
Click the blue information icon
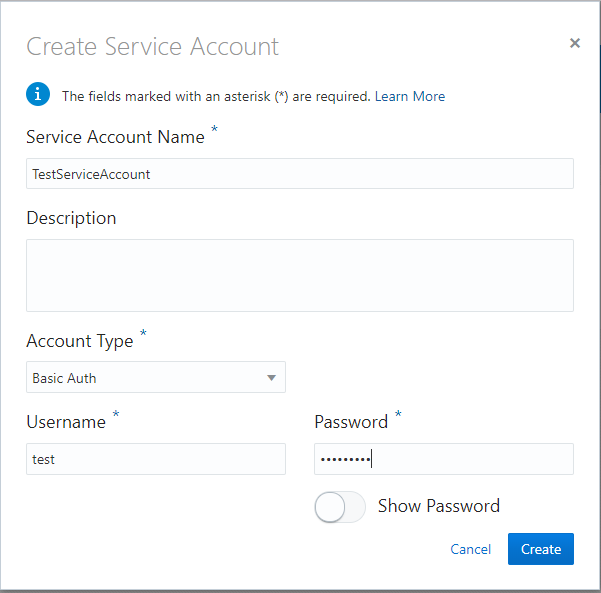tap(38, 94)
